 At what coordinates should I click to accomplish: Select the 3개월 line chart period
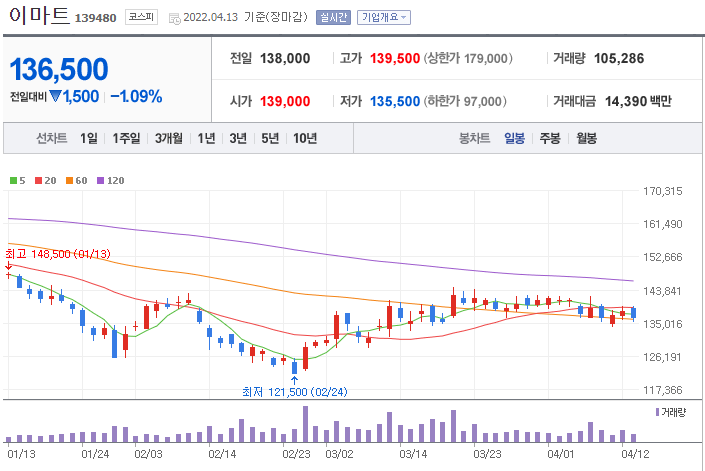click(x=169, y=138)
